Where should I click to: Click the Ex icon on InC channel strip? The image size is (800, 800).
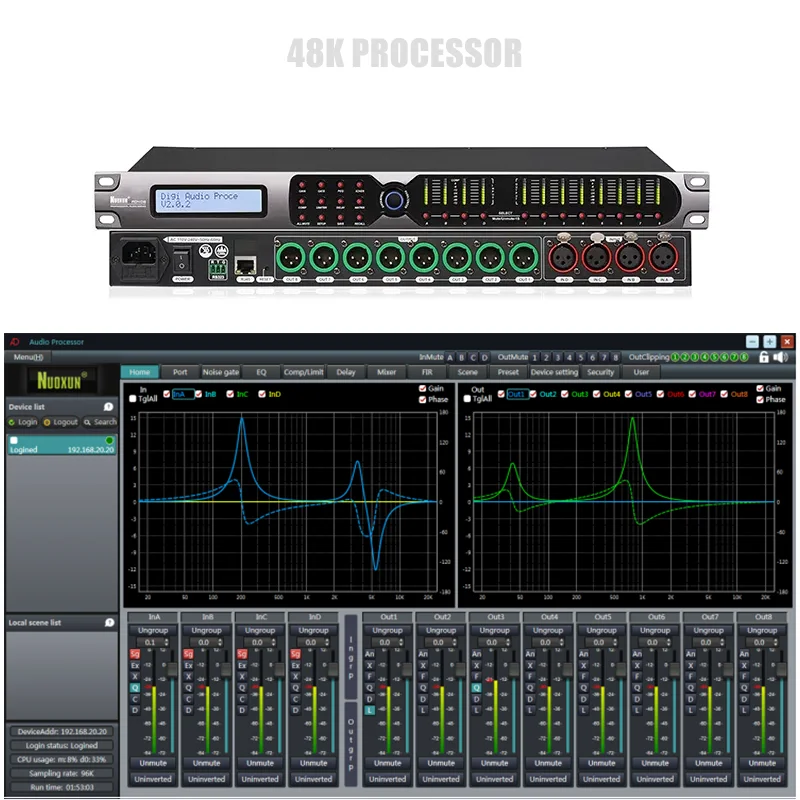pos(241,664)
